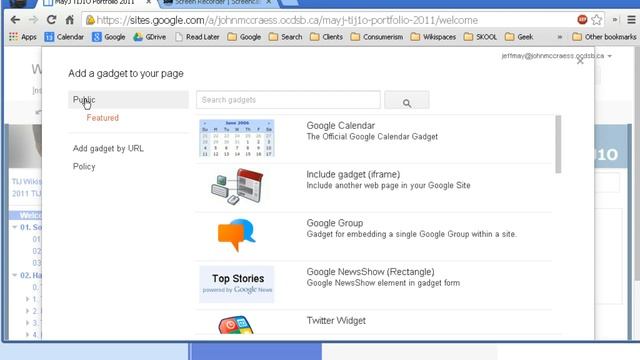Select the Include gadget iframe thumbnail
Image resolution: width=640 pixels, height=360 pixels.
click(237, 187)
